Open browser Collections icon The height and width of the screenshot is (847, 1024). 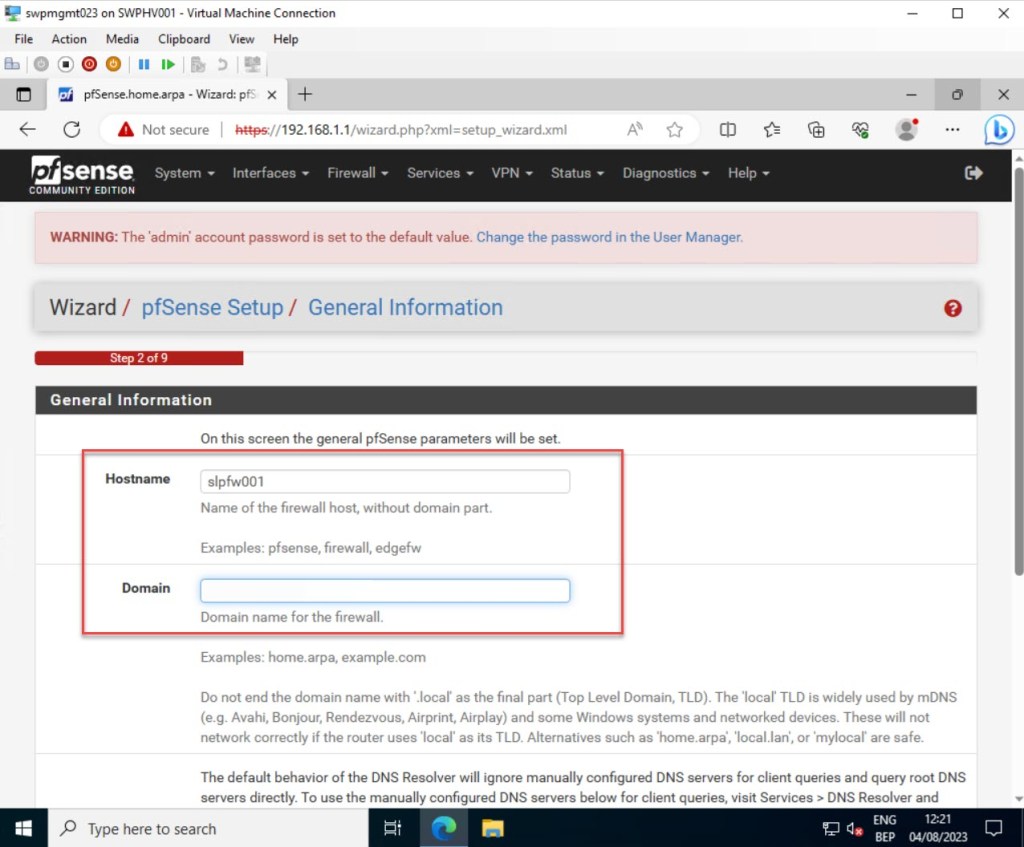tap(816, 129)
